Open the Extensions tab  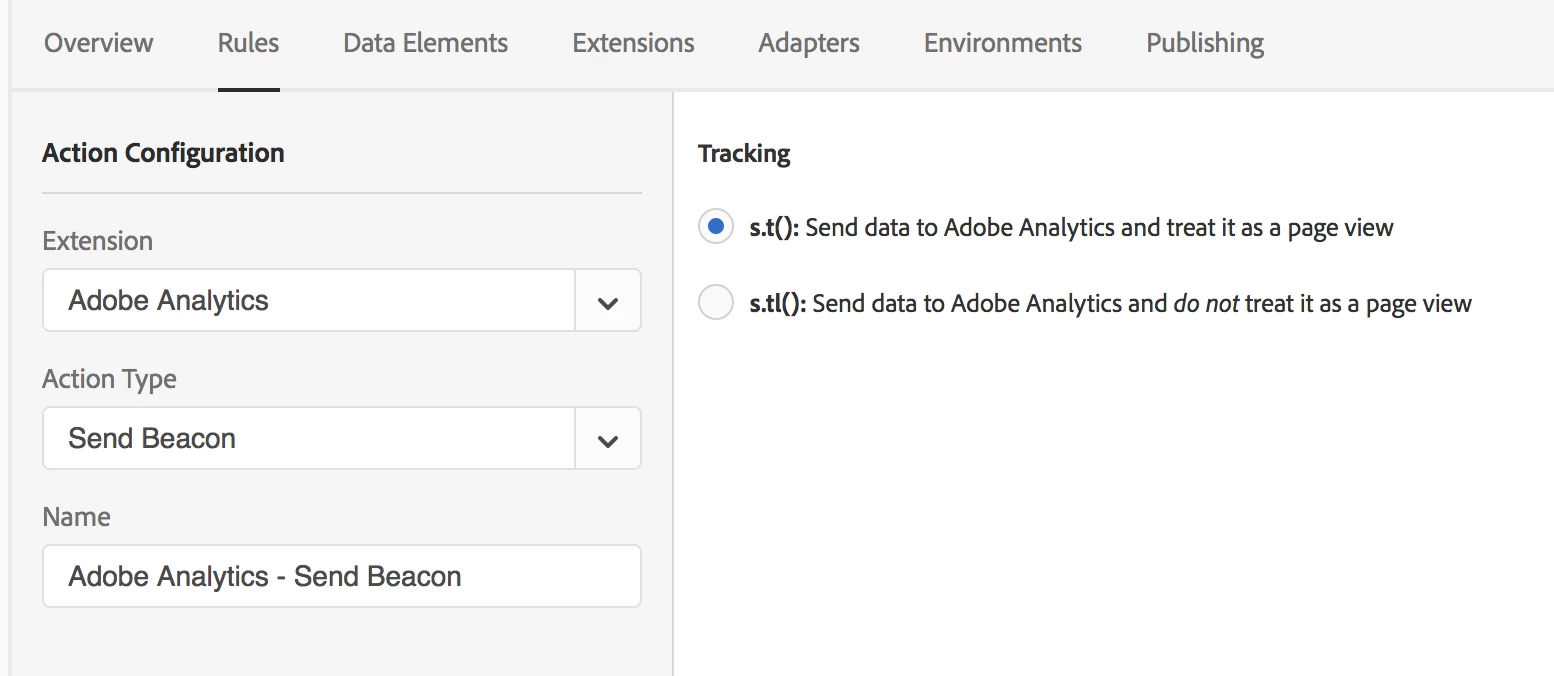tap(633, 43)
